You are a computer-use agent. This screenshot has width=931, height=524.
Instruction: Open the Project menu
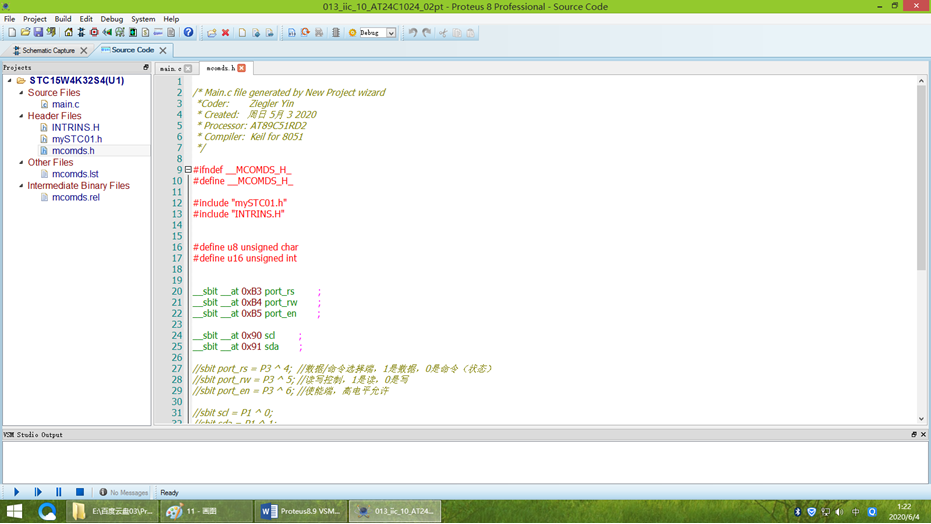point(34,19)
